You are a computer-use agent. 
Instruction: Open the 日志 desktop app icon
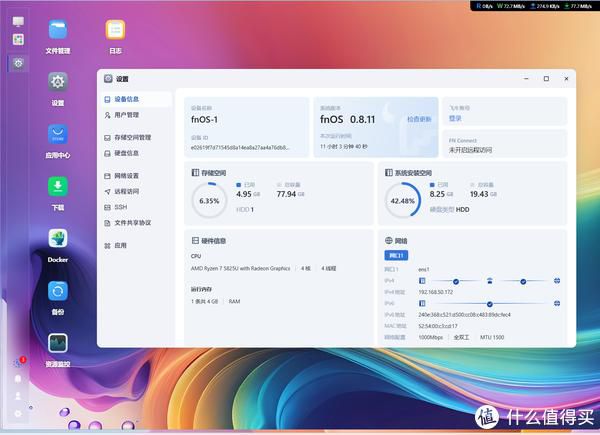115,30
